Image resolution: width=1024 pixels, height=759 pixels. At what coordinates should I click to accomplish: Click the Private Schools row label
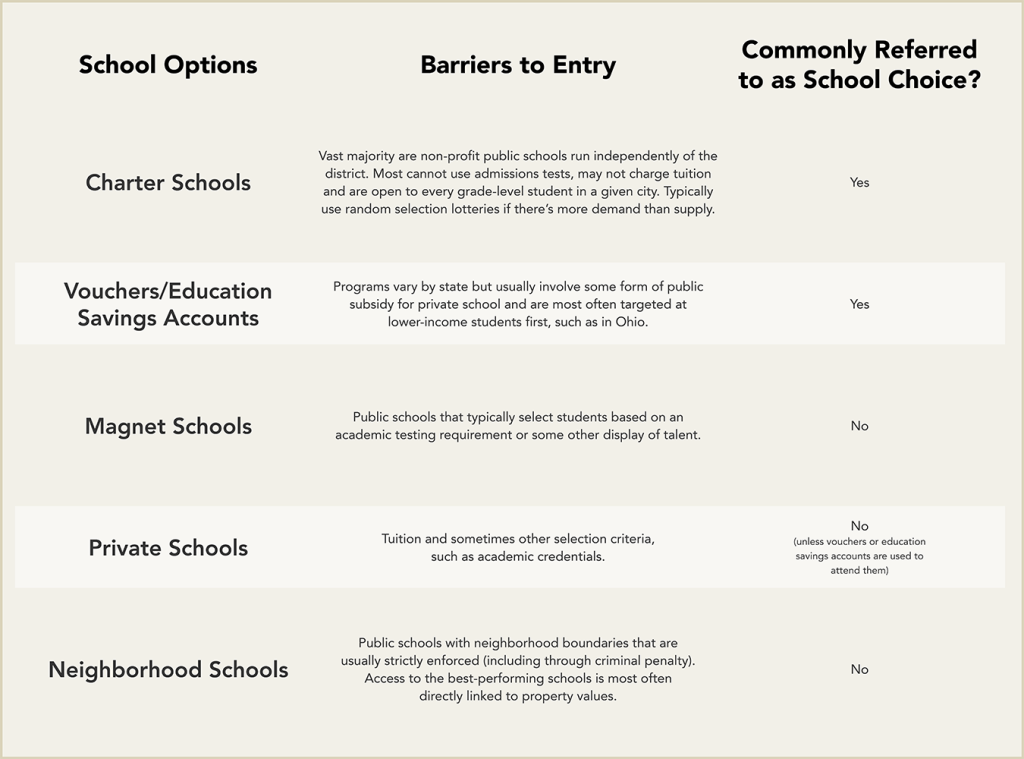[x=168, y=547]
